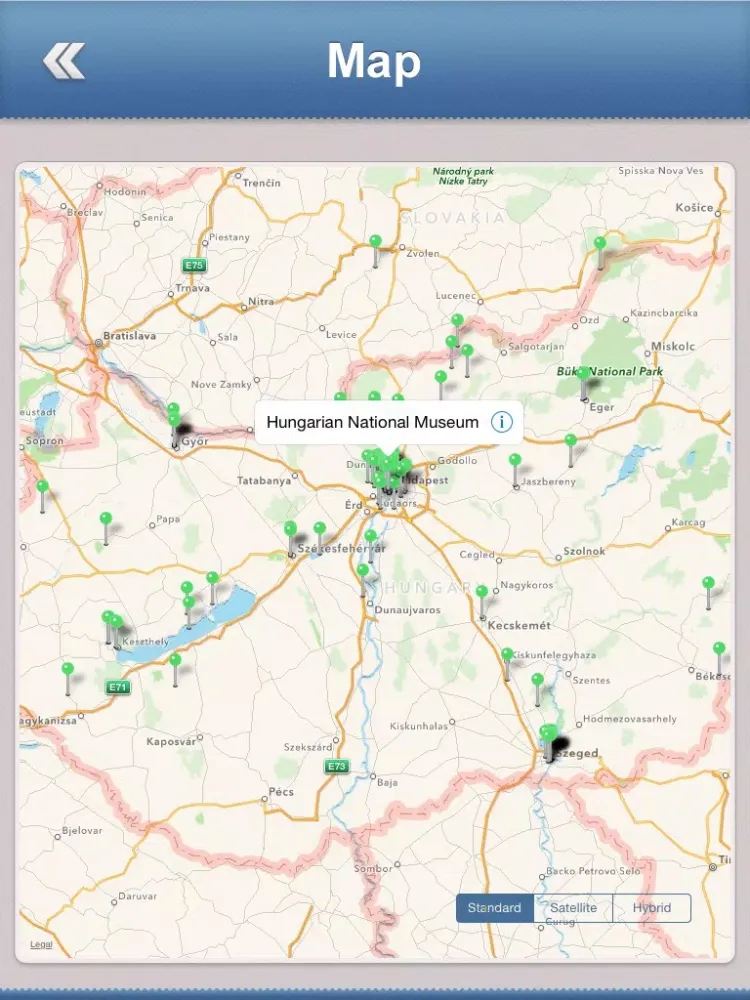Viewport: 750px width, 1000px height.
Task: Click the Kaposvár city label
Action: click(171, 742)
